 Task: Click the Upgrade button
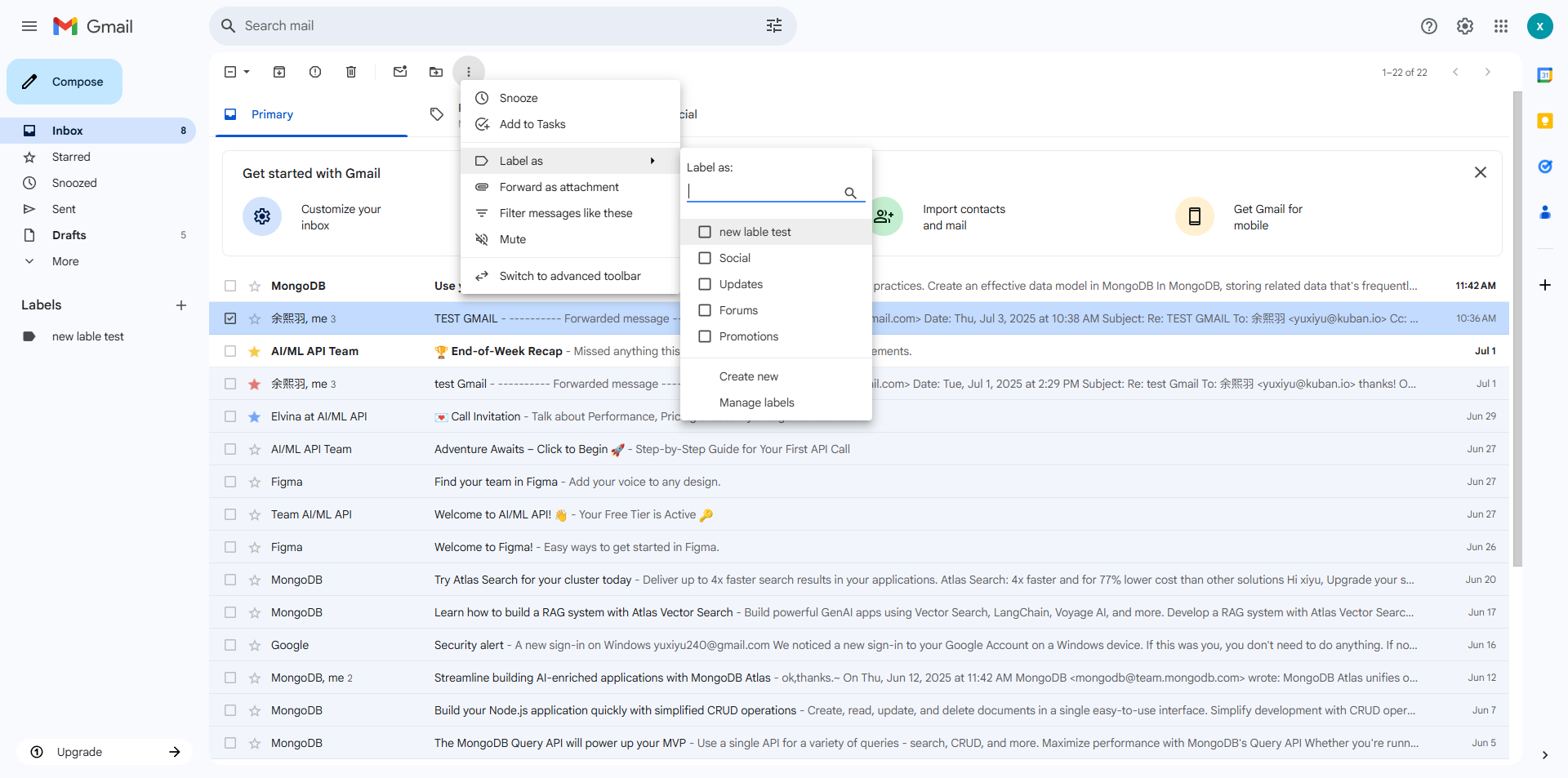(105, 752)
